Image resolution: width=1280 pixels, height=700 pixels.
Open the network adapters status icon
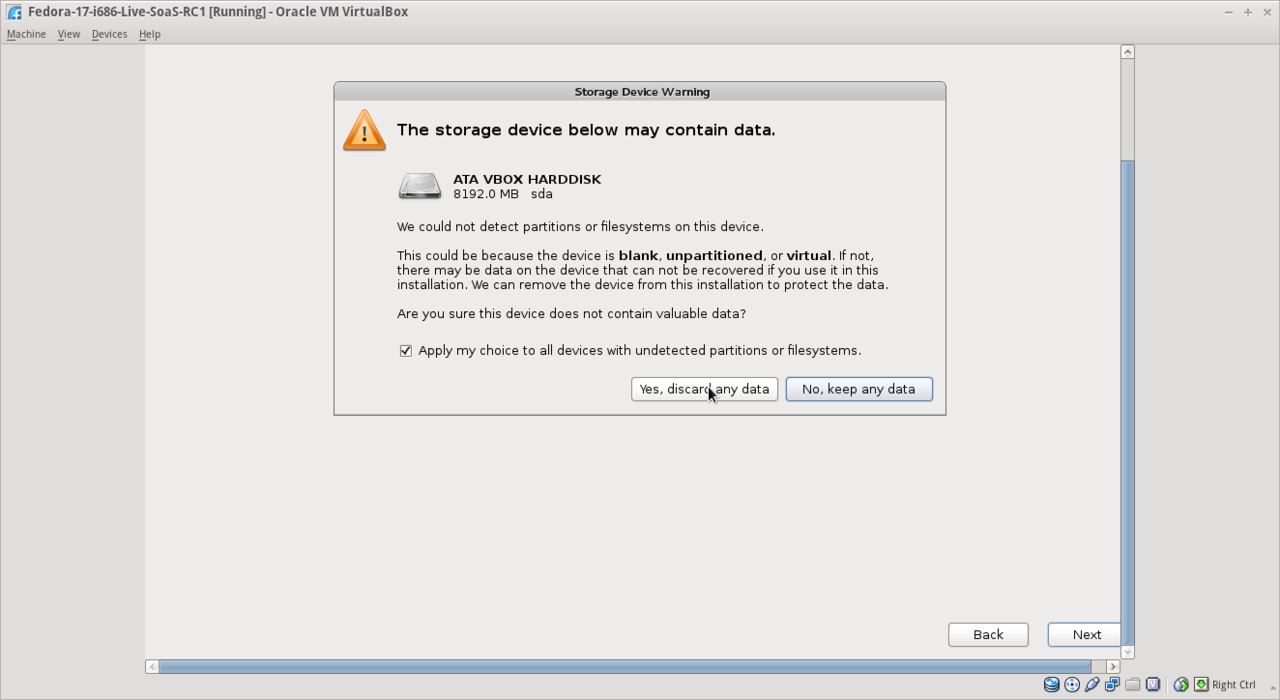click(1111, 684)
